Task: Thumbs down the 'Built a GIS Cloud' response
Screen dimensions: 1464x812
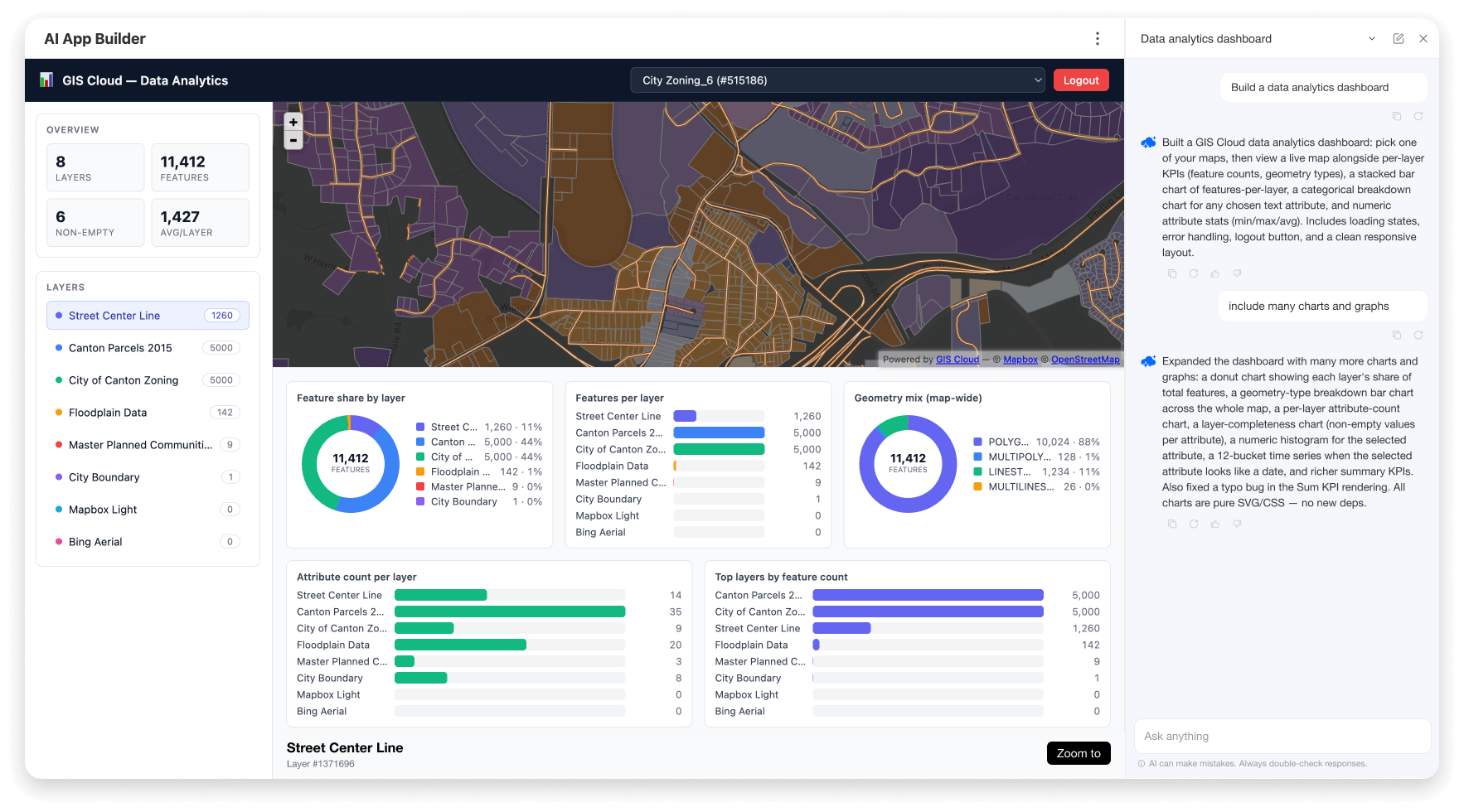Action: [1237, 273]
